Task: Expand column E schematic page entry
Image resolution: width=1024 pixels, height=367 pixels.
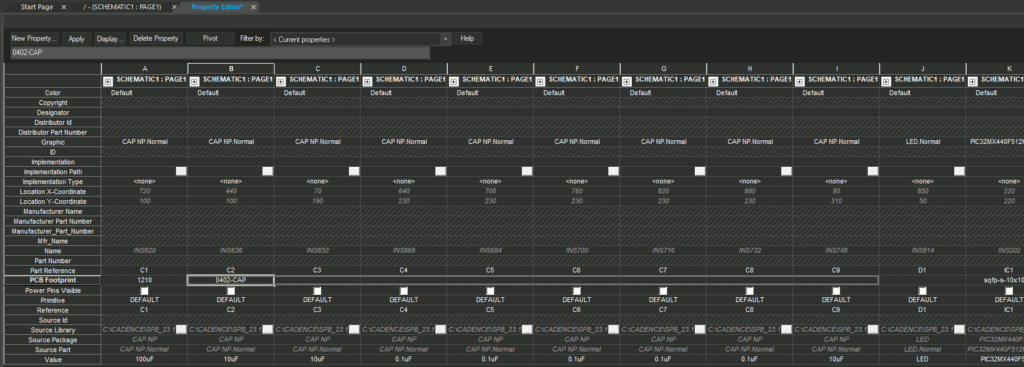Action: click(453, 82)
